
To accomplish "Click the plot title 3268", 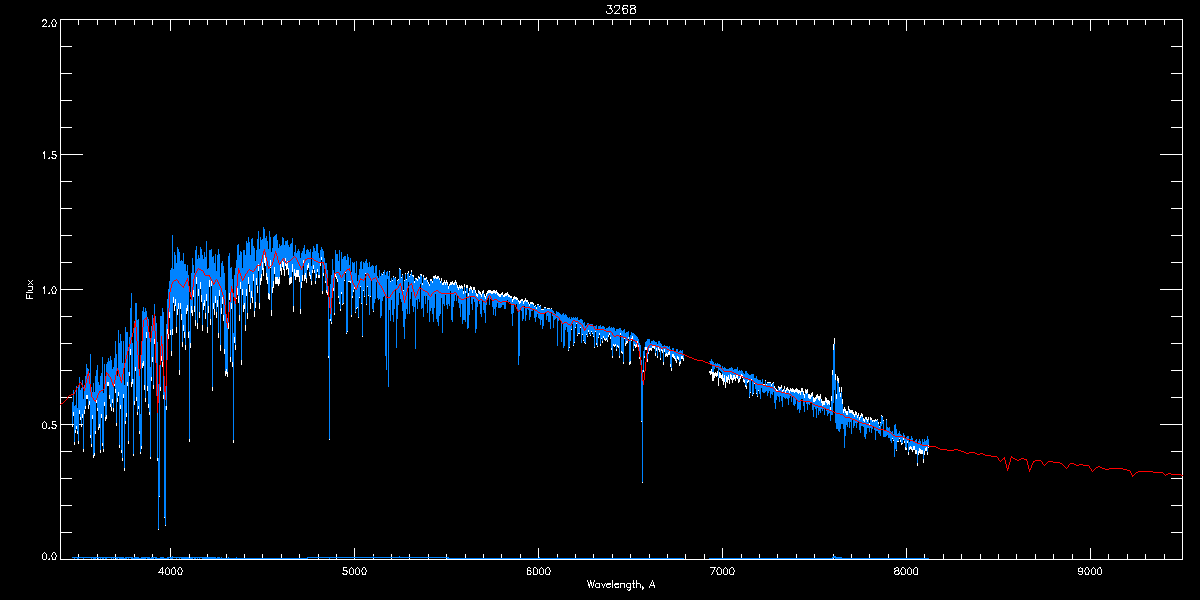I will [621, 9].
